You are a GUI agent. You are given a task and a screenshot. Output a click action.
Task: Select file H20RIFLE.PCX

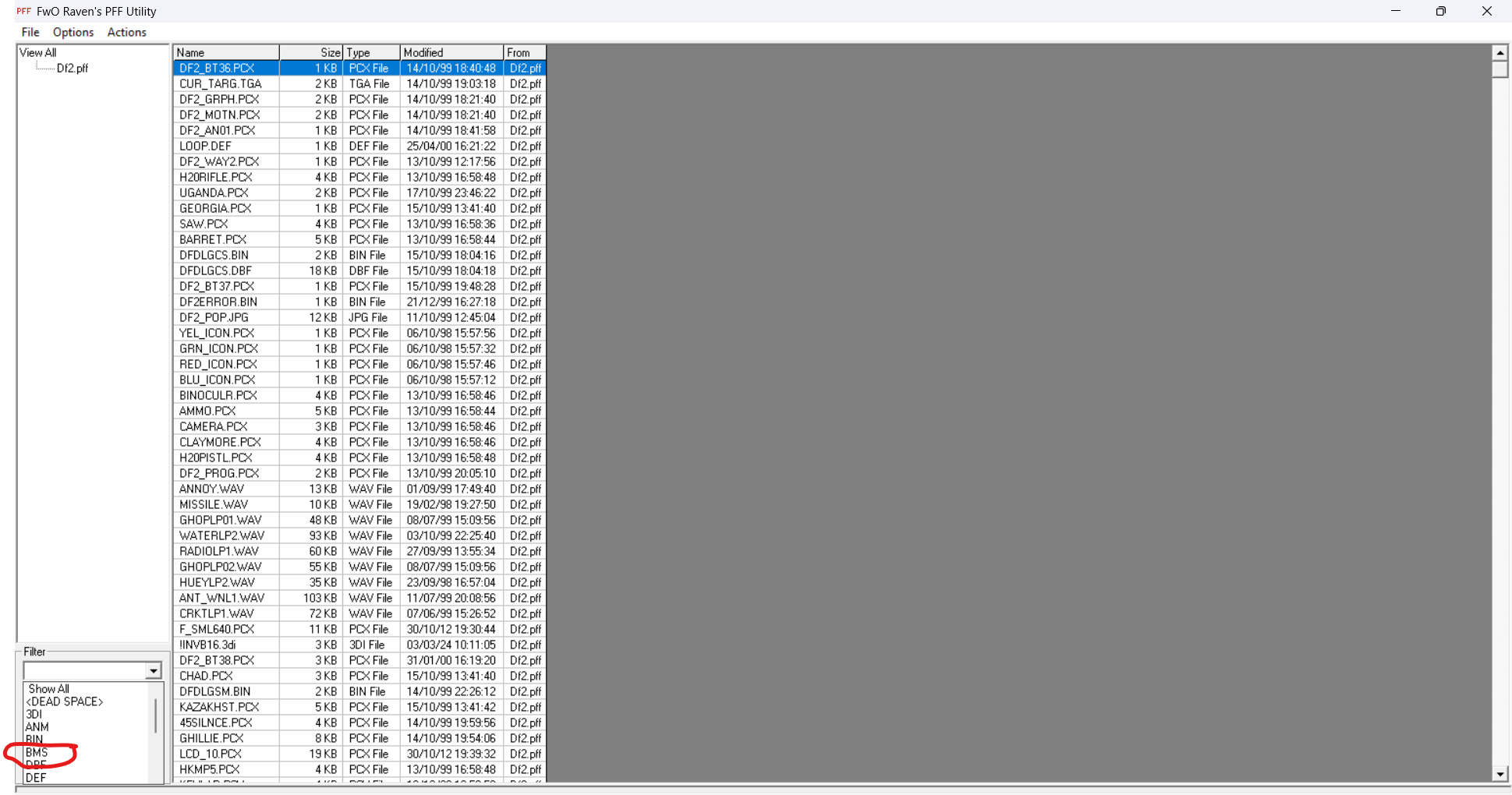tap(216, 177)
